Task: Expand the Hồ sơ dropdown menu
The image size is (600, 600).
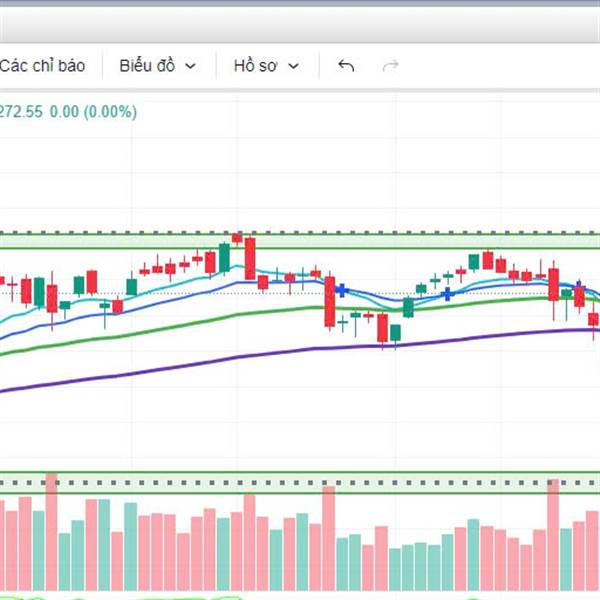Action: pos(266,66)
